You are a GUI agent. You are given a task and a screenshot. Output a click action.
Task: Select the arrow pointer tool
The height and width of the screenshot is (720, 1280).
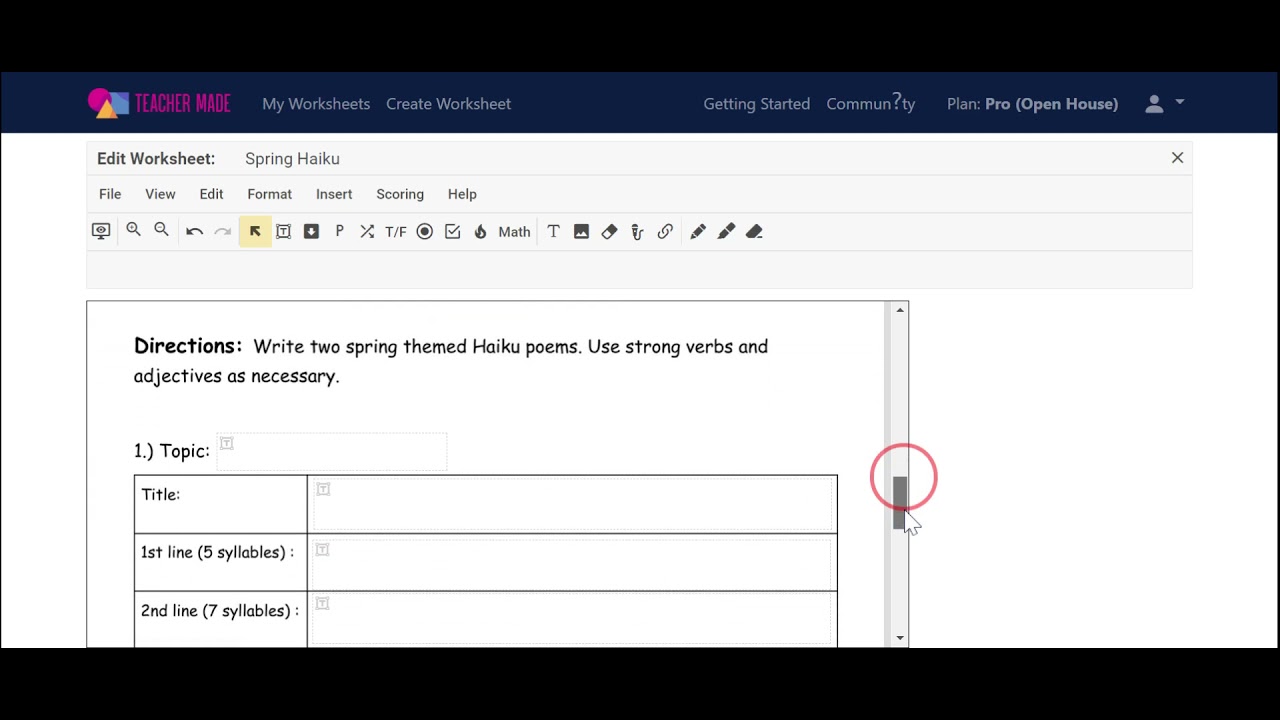tap(255, 231)
